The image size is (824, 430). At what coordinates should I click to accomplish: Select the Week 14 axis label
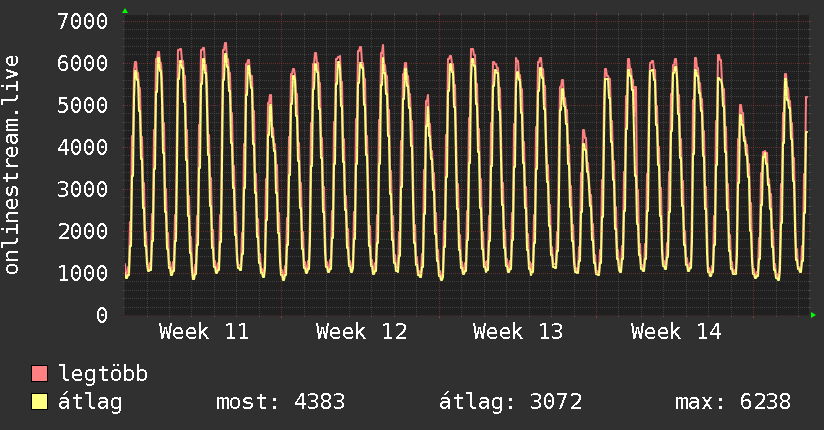(x=676, y=332)
